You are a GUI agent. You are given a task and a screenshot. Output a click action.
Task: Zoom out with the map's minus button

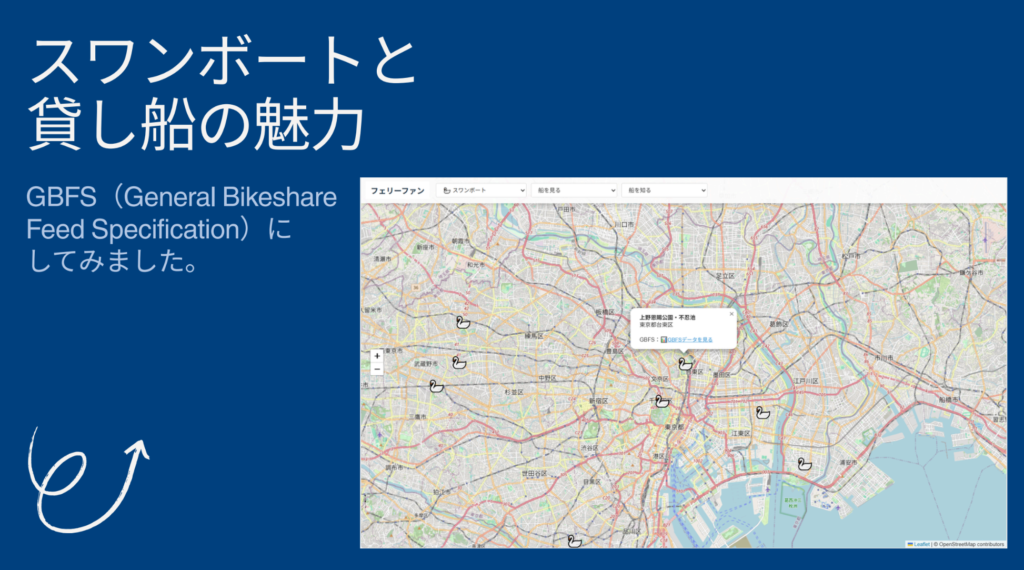[377, 369]
